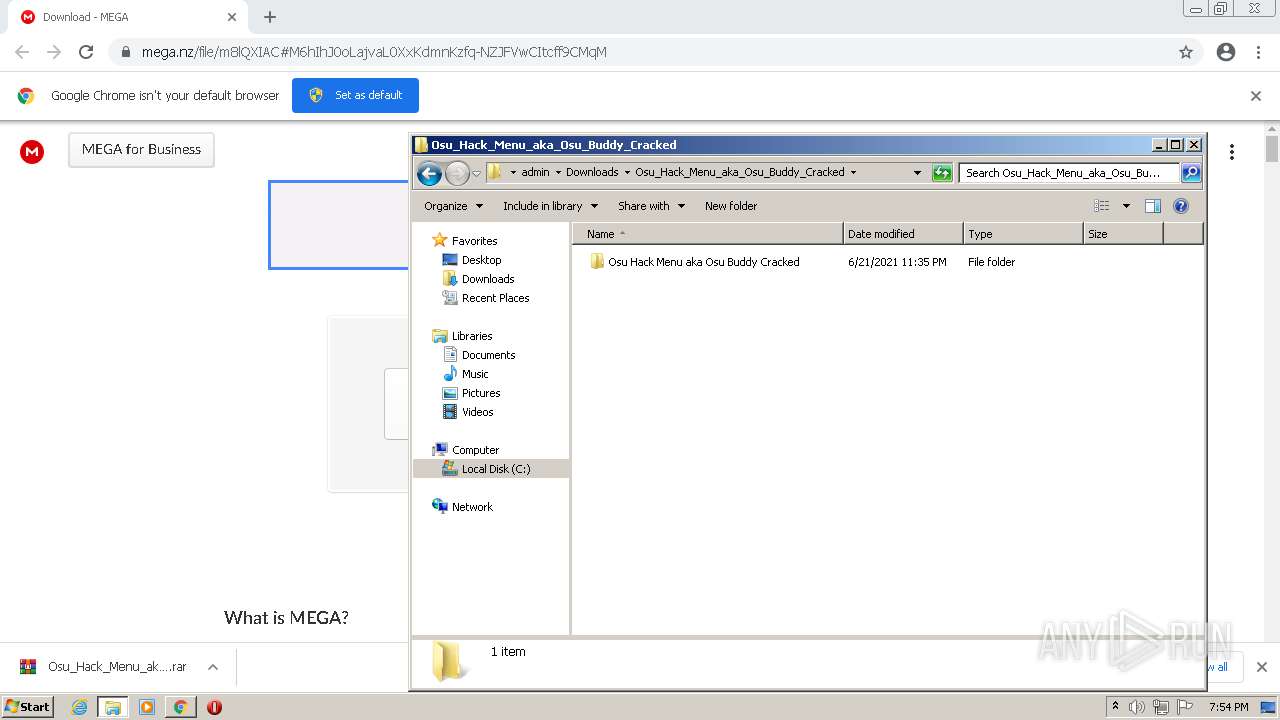This screenshot has width=1280, height=720.
Task: Click the Explorer Back arrow button
Action: (429, 173)
